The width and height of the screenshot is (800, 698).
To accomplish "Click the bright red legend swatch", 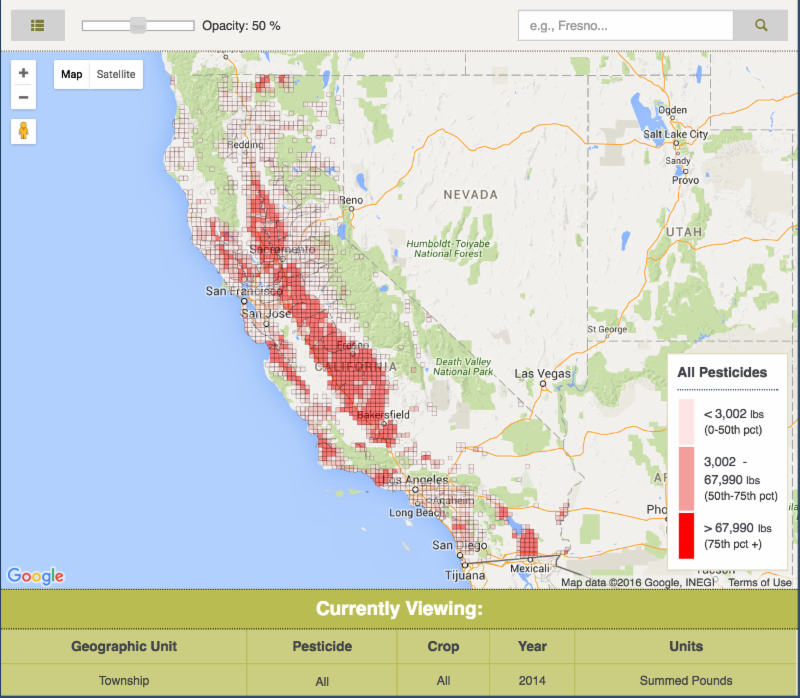I will pos(686,535).
